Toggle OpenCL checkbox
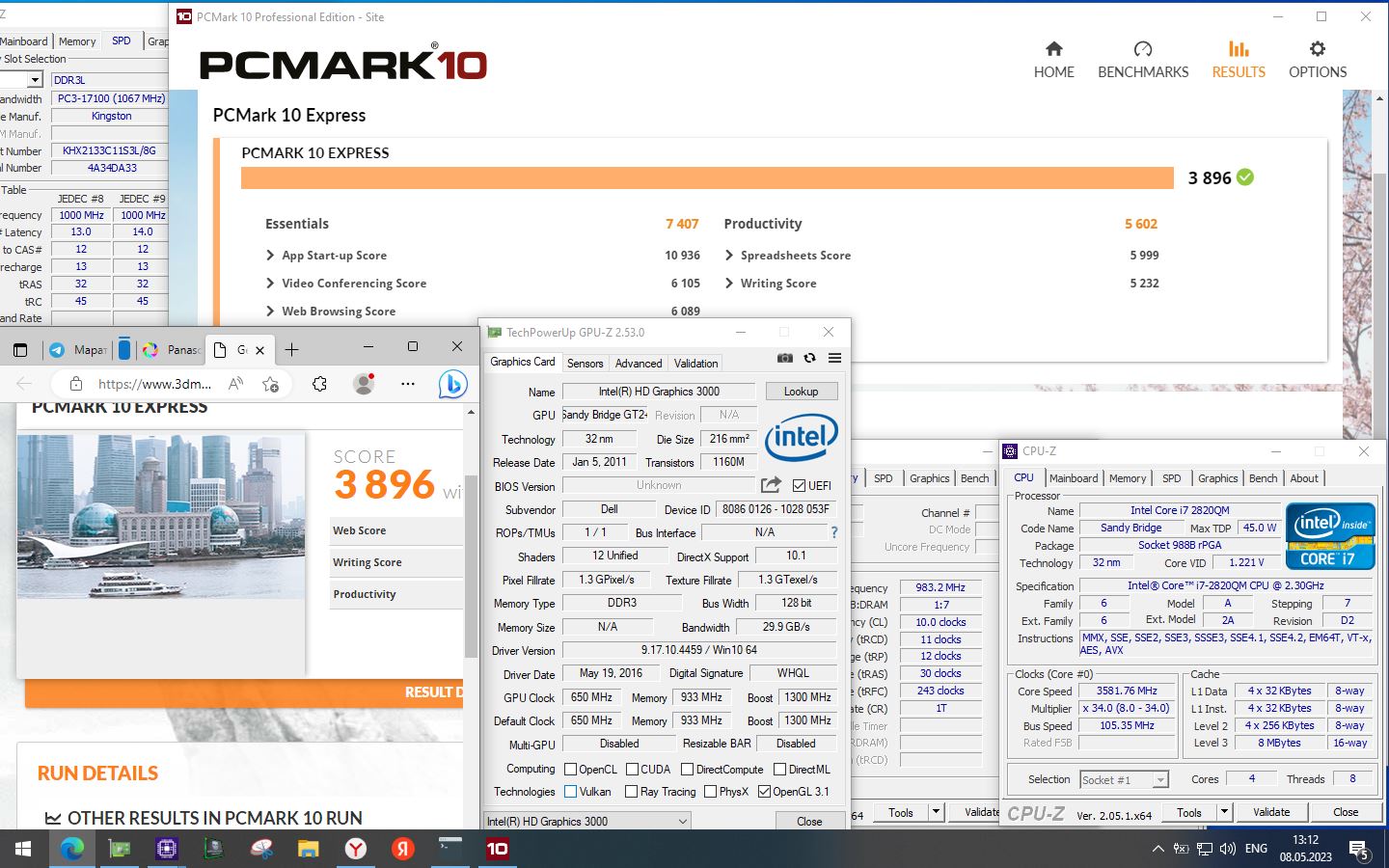Viewport: 1389px width, 868px height. click(570, 769)
